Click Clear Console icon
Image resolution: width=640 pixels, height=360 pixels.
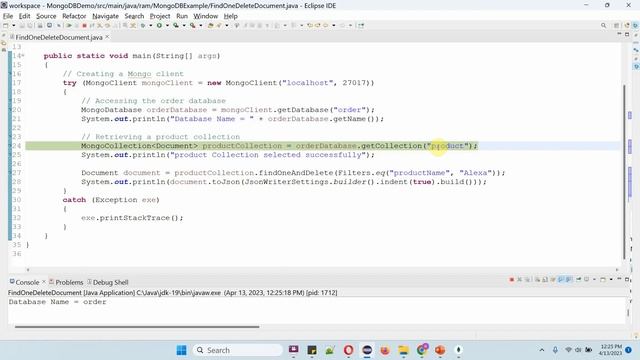pos(538,280)
